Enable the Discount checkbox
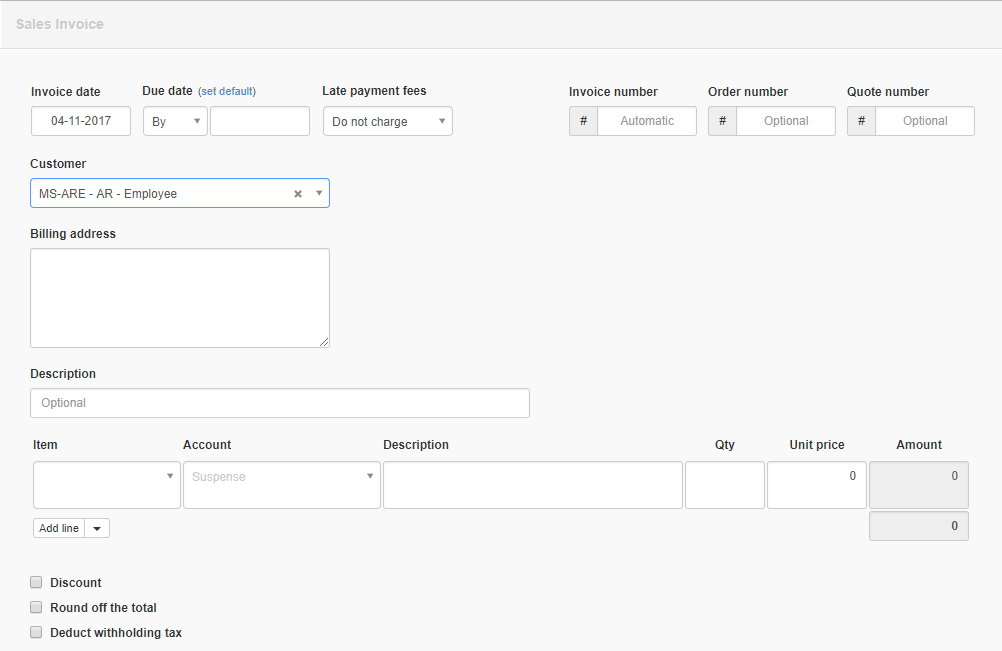Image resolution: width=1002 pixels, height=651 pixels. (x=37, y=582)
